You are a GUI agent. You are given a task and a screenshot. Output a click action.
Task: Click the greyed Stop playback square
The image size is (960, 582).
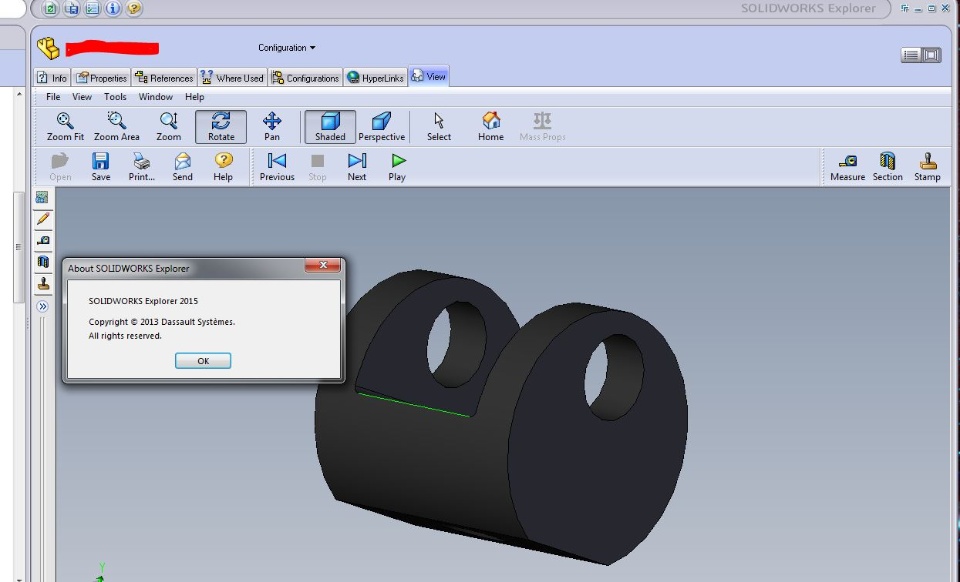[x=317, y=161]
